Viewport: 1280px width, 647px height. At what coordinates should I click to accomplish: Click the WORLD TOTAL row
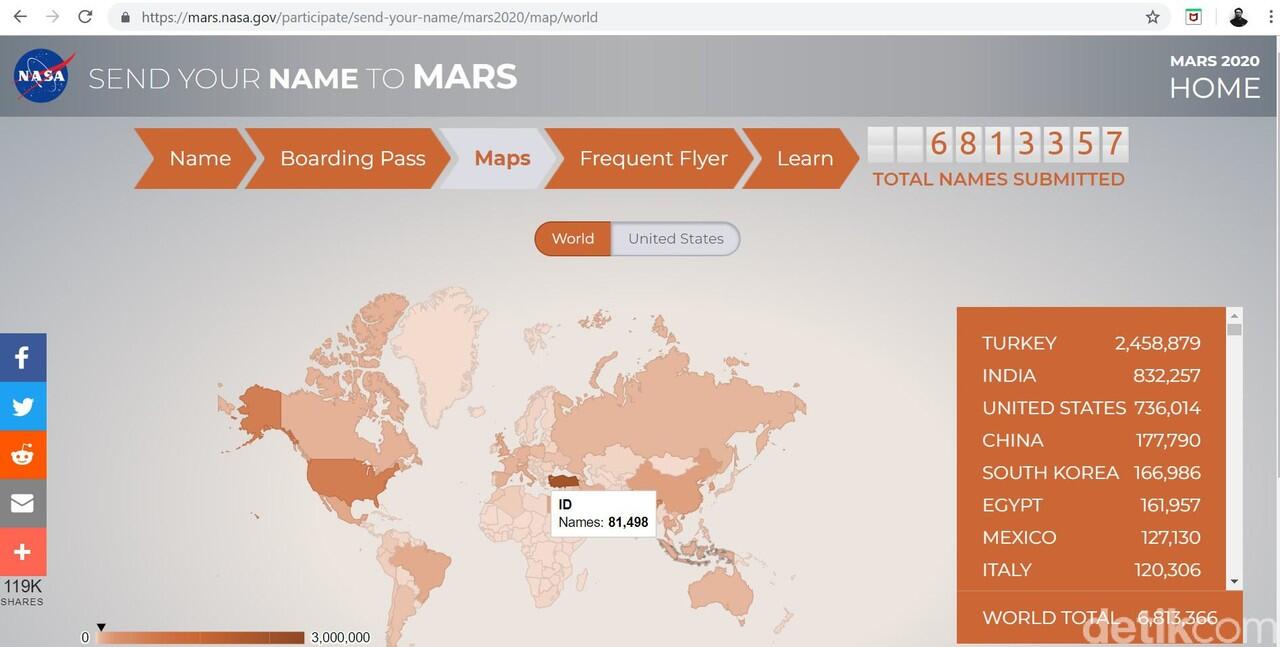[x=1100, y=618]
